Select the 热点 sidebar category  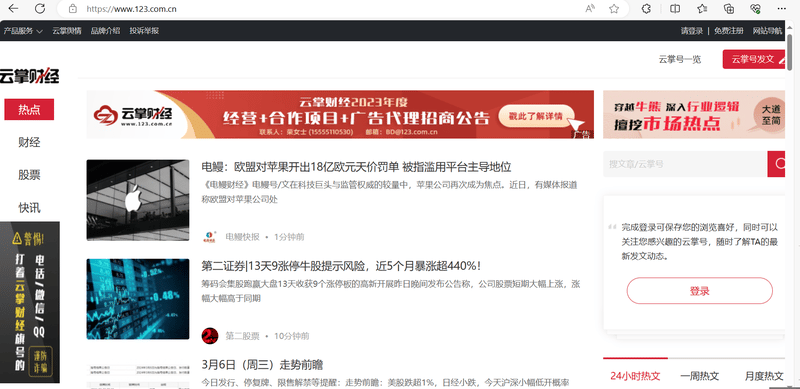tap(29, 109)
